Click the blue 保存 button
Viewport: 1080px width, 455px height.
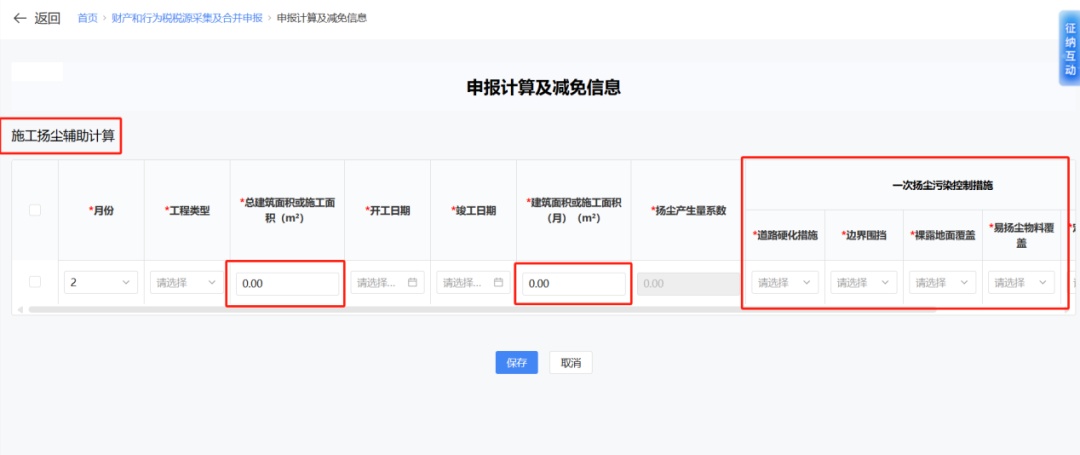pos(517,363)
